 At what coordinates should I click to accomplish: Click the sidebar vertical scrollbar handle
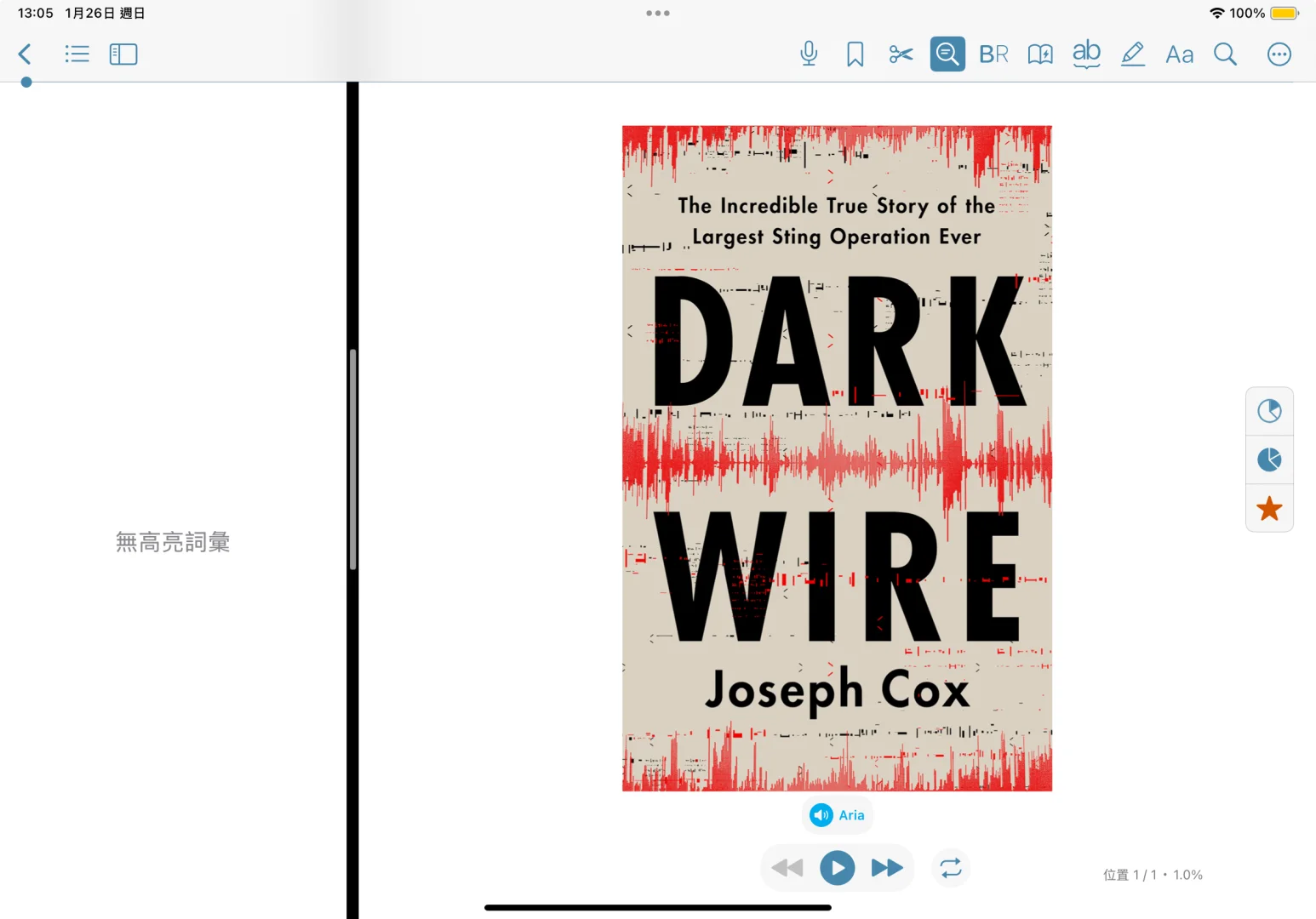(352, 459)
